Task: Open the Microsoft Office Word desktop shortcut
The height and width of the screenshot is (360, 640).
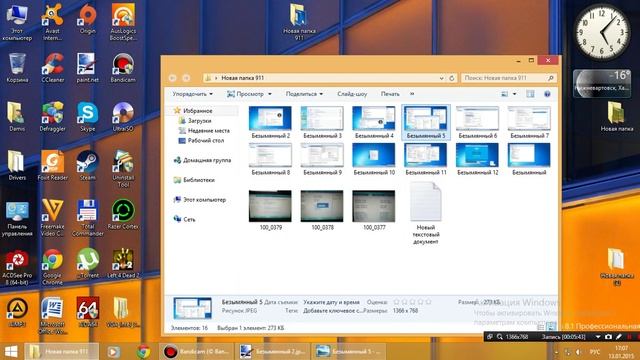Action: point(52,316)
